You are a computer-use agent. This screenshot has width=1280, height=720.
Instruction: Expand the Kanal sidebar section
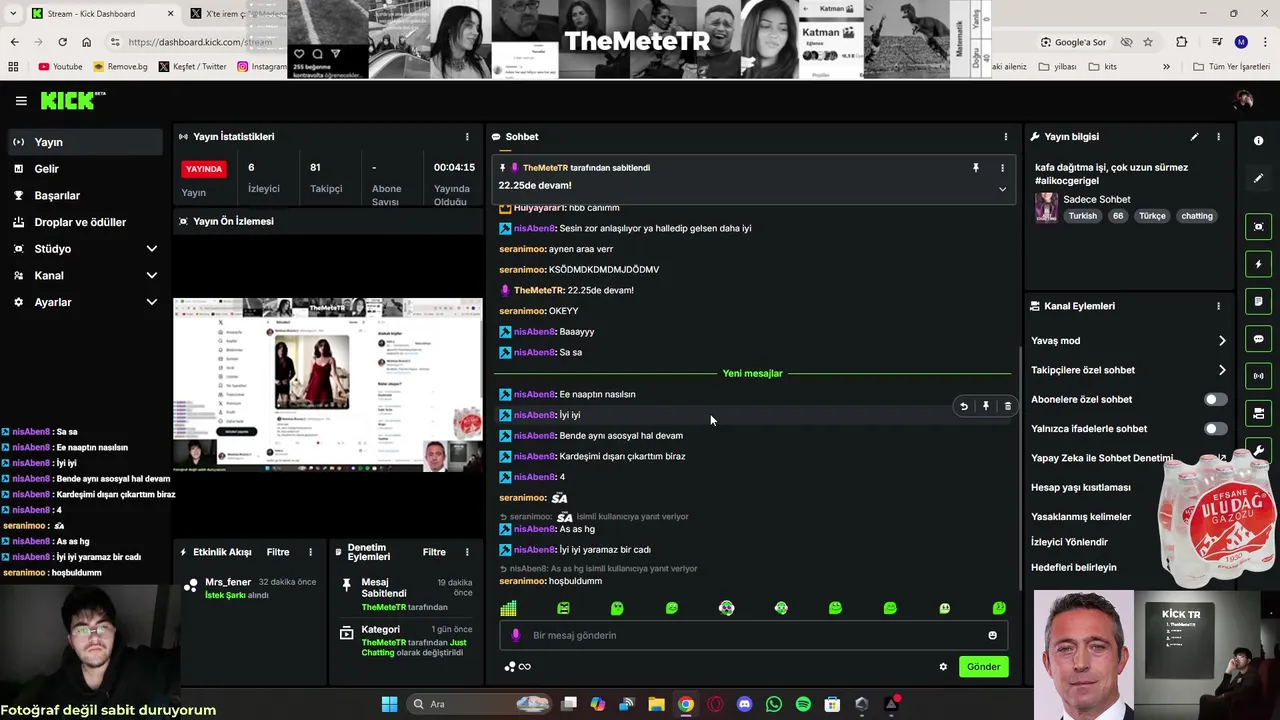click(152, 276)
